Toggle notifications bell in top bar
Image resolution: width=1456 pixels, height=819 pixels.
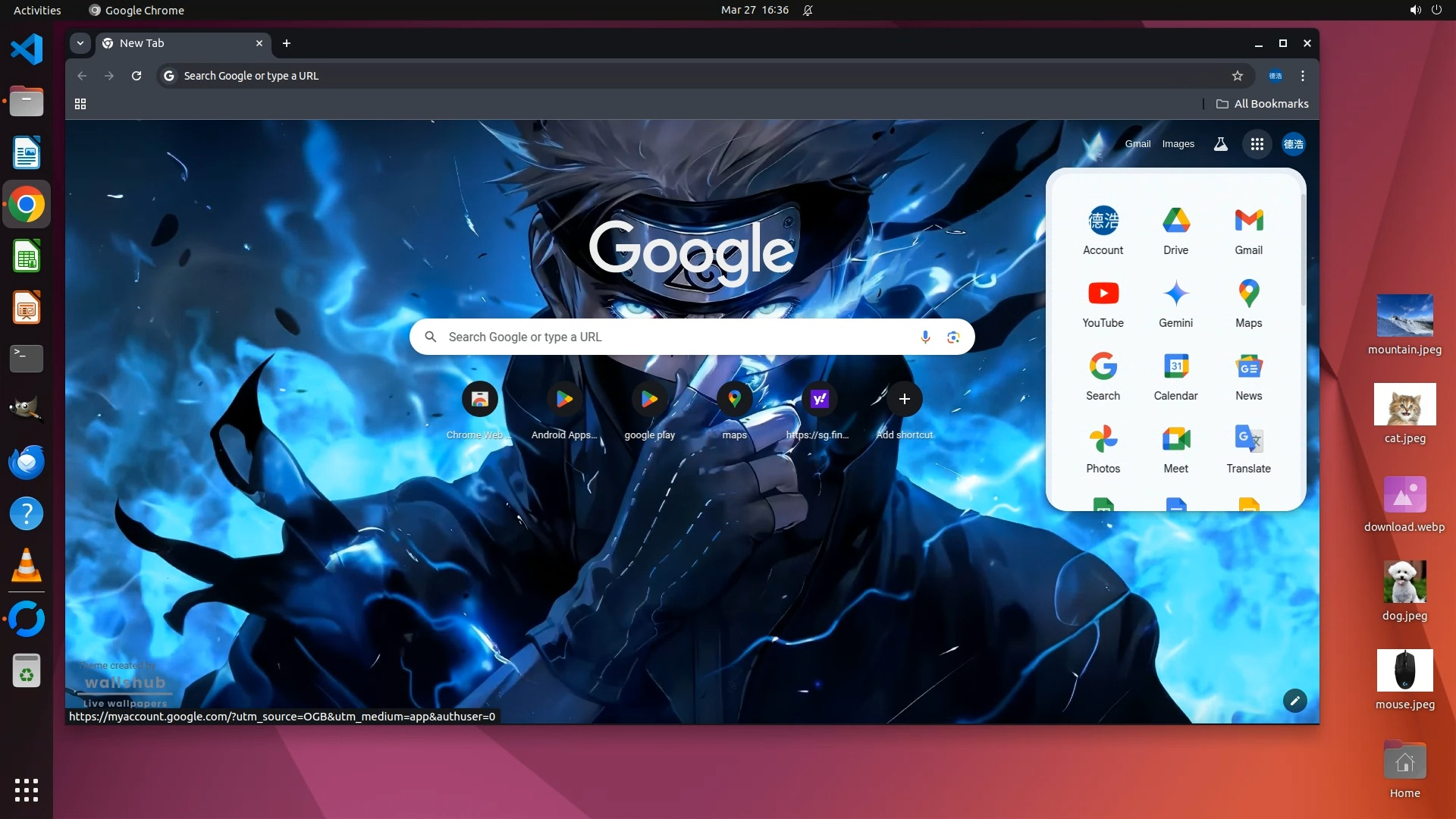808,10
